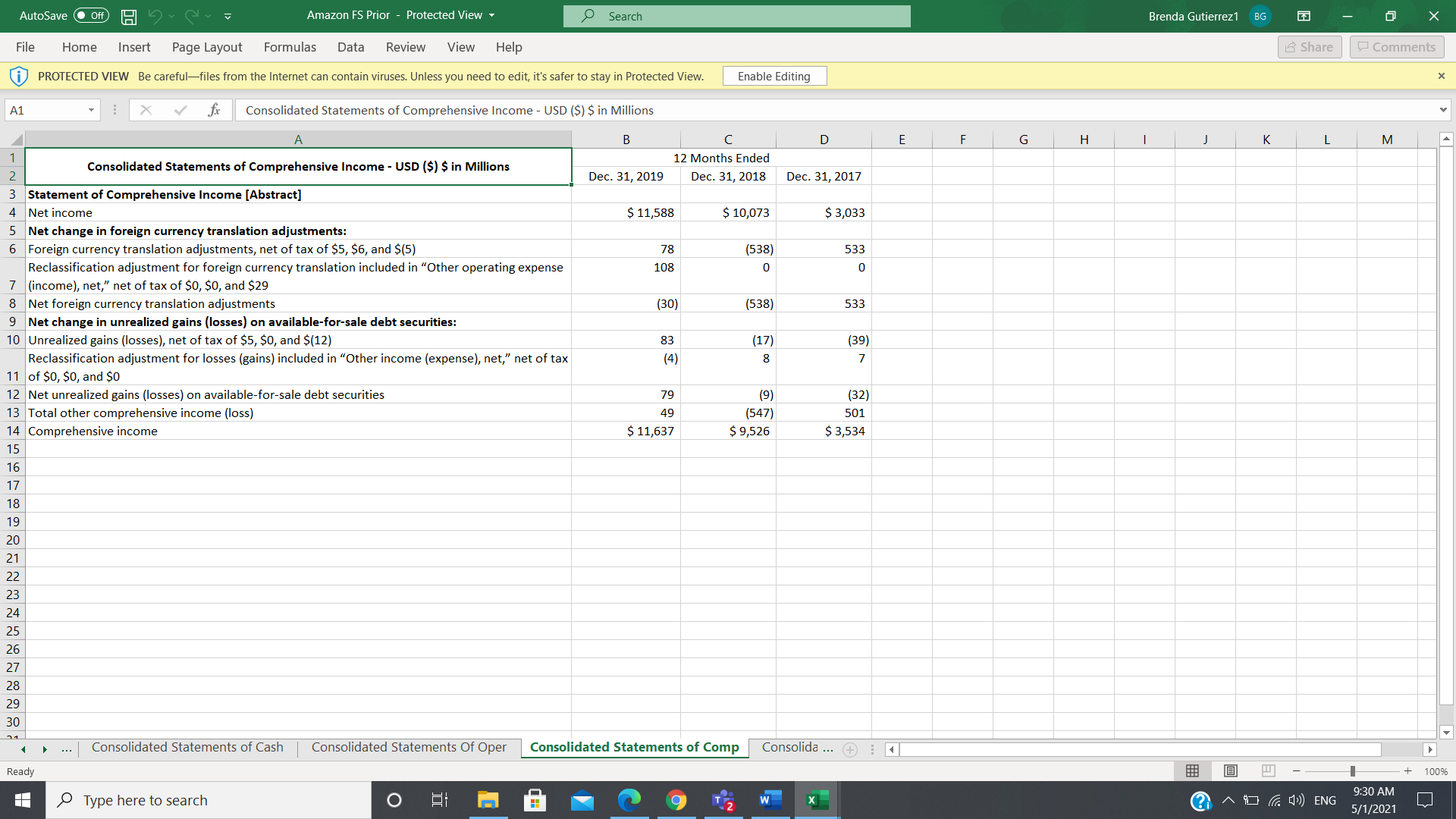
Task: Add a new worksheet with the plus icon
Action: pyautogui.click(x=849, y=749)
